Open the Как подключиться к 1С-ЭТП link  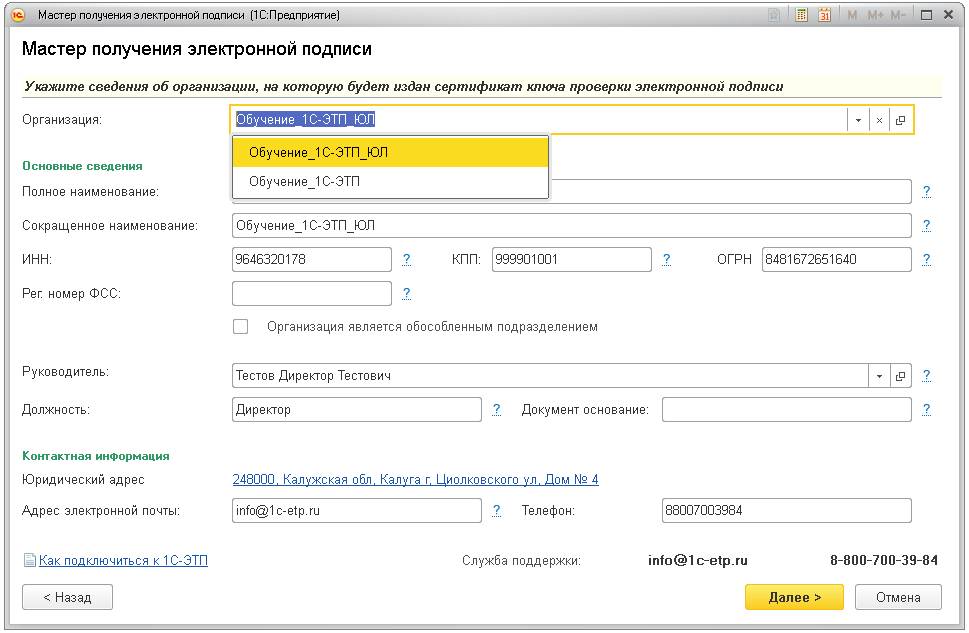[x=122, y=561]
